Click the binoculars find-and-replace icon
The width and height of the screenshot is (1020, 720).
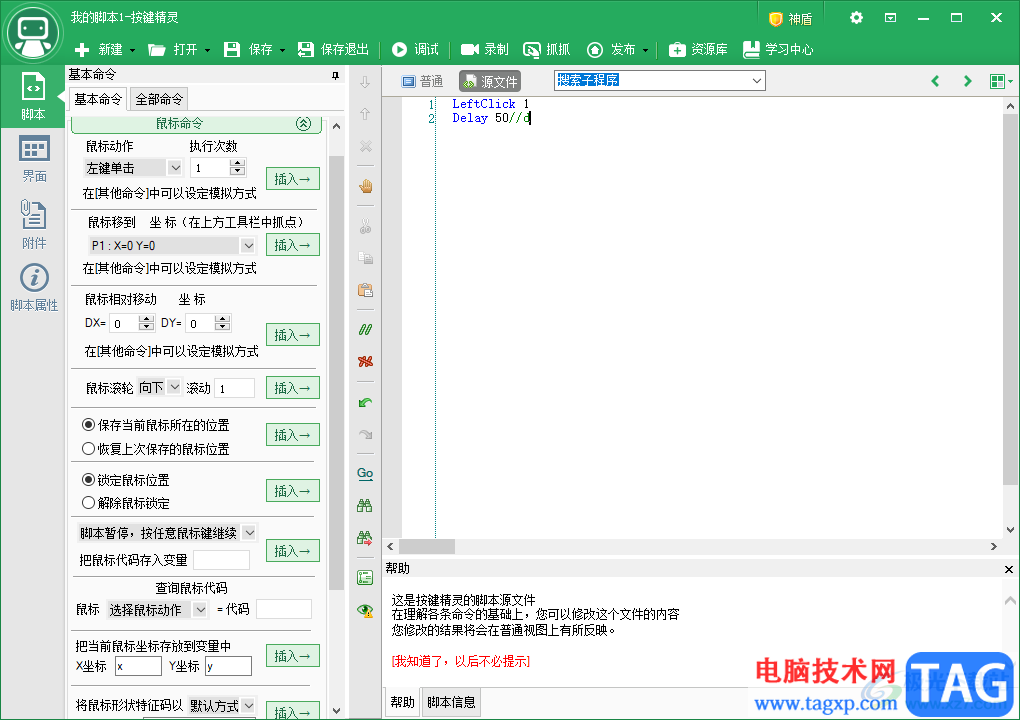click(x=365, y=538)
